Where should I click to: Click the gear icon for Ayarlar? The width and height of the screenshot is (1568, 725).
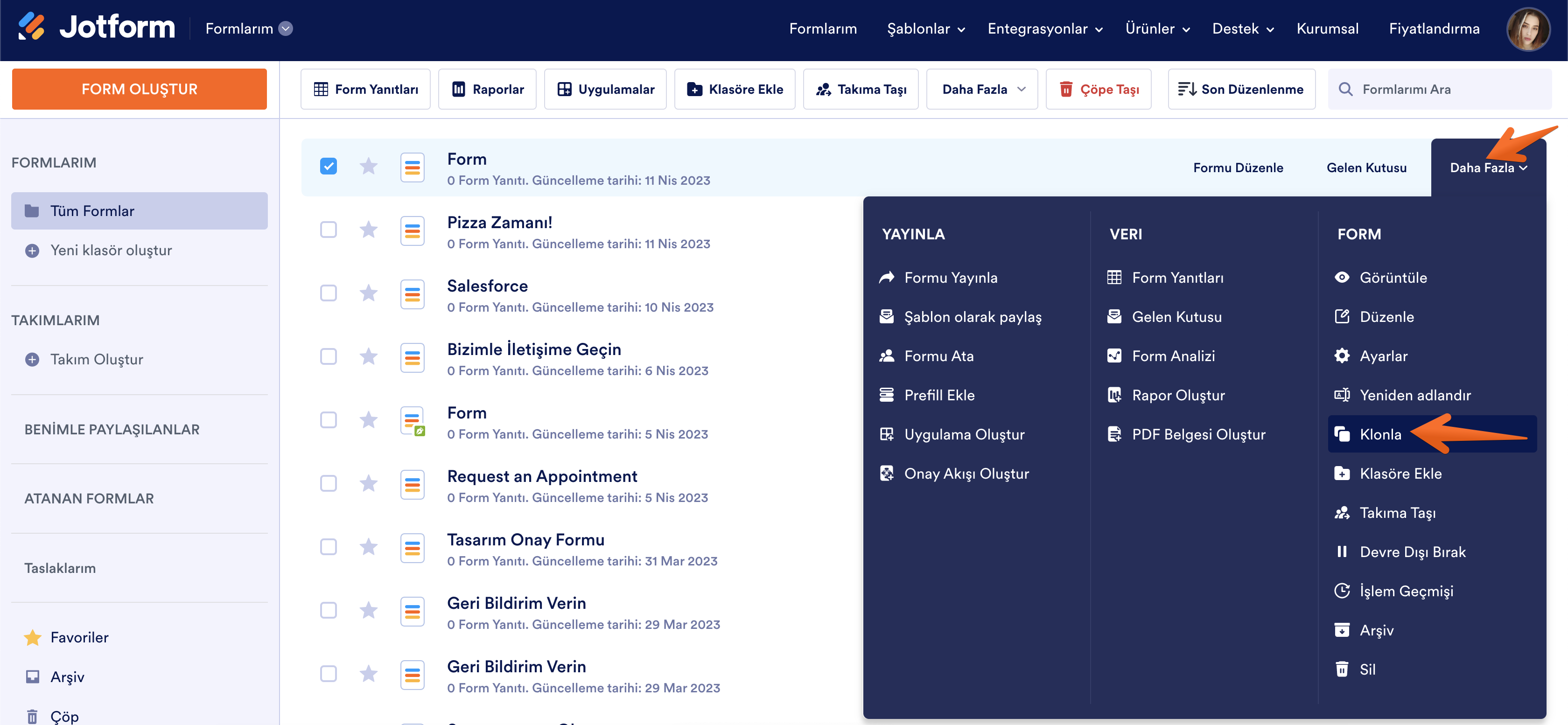(x=1342, y=356)
